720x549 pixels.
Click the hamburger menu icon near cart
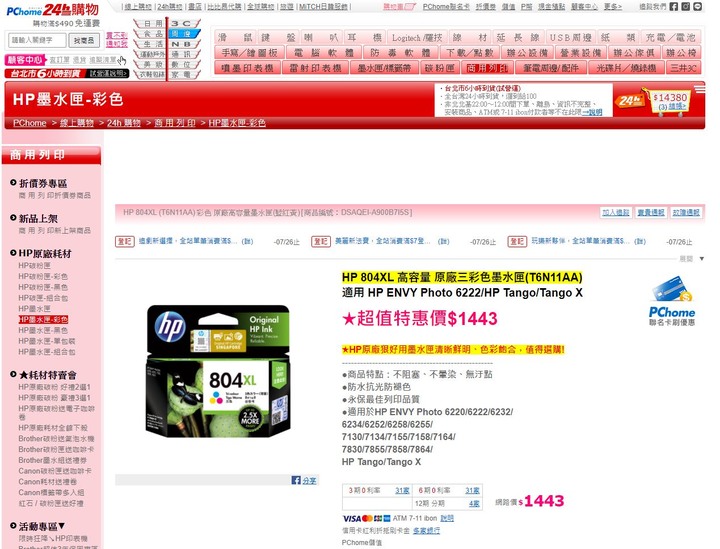tap(699, 88)
